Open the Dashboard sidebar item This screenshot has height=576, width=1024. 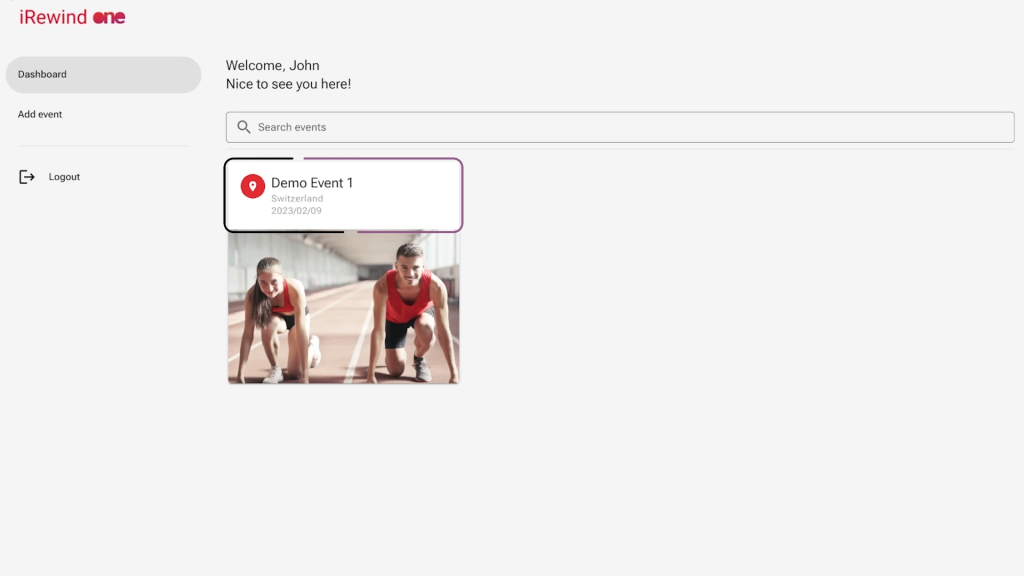(103, 75)
